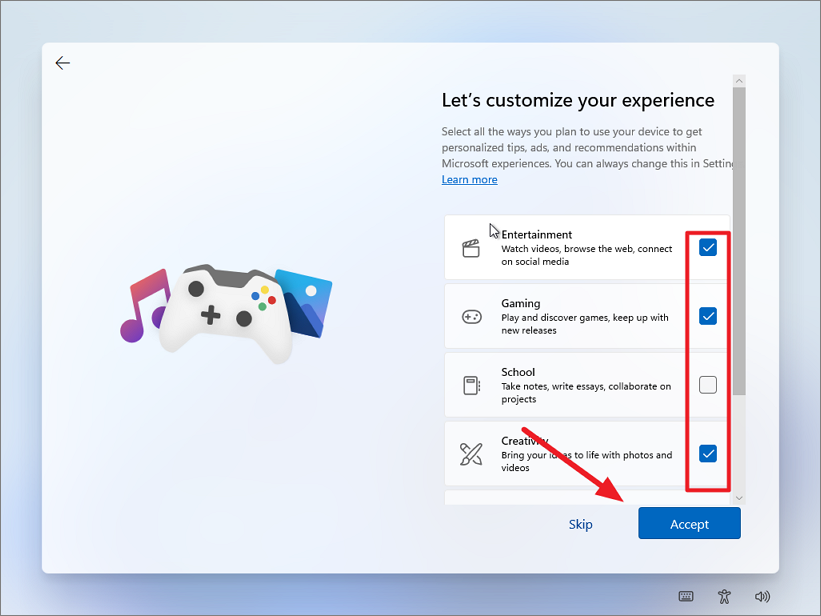This screenshot has height=616, width=821.
Task: Uncheck the Entertainment checkbox
Action: [708, 247]
